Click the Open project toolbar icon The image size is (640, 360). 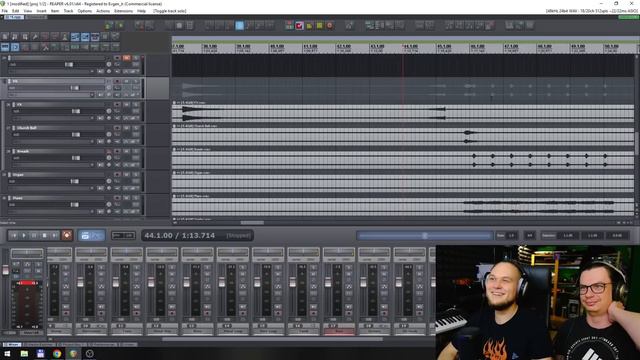(15, 37)
